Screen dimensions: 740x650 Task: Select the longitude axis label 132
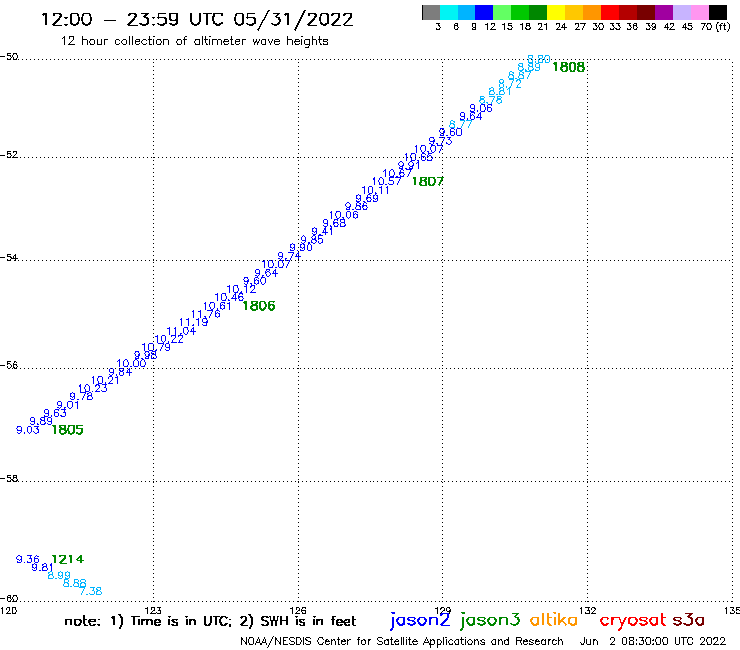pos(588,610)
